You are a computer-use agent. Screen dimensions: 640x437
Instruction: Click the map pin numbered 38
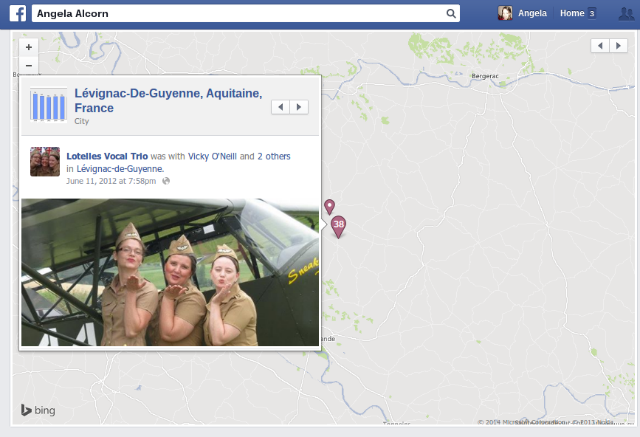pyautogui.click(x=339, y=225)
